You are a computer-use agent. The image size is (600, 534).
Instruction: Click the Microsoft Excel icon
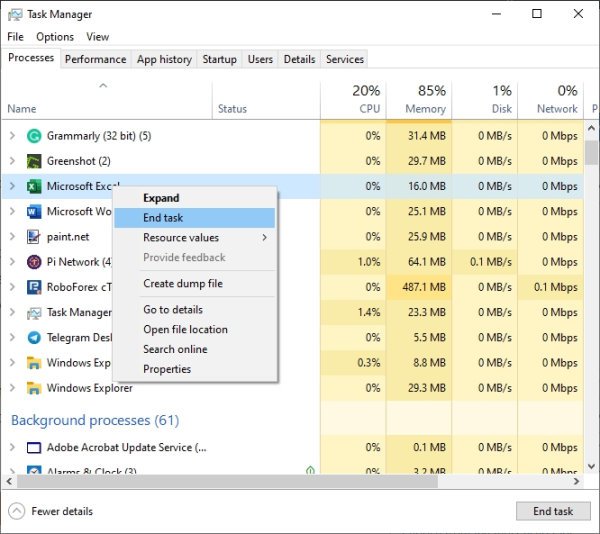(x=33, y=186)
